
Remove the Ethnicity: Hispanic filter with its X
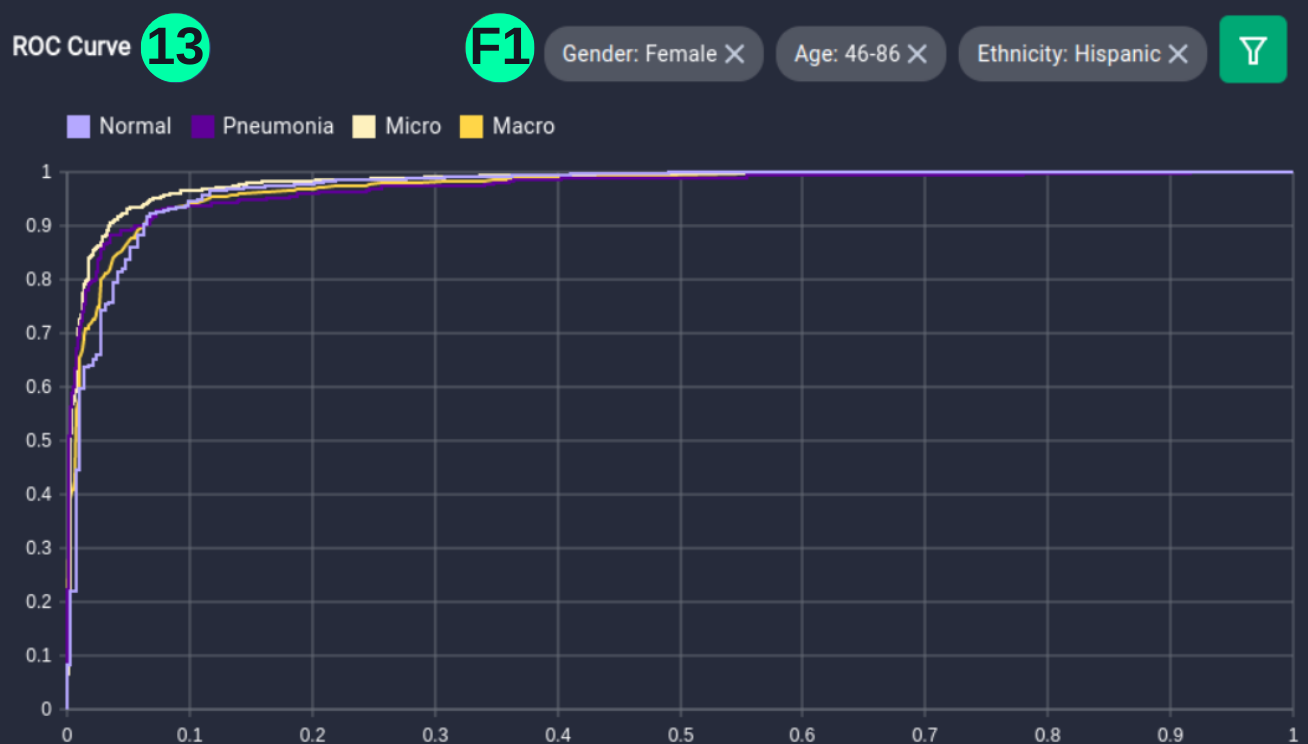[x=1178, y=54]
